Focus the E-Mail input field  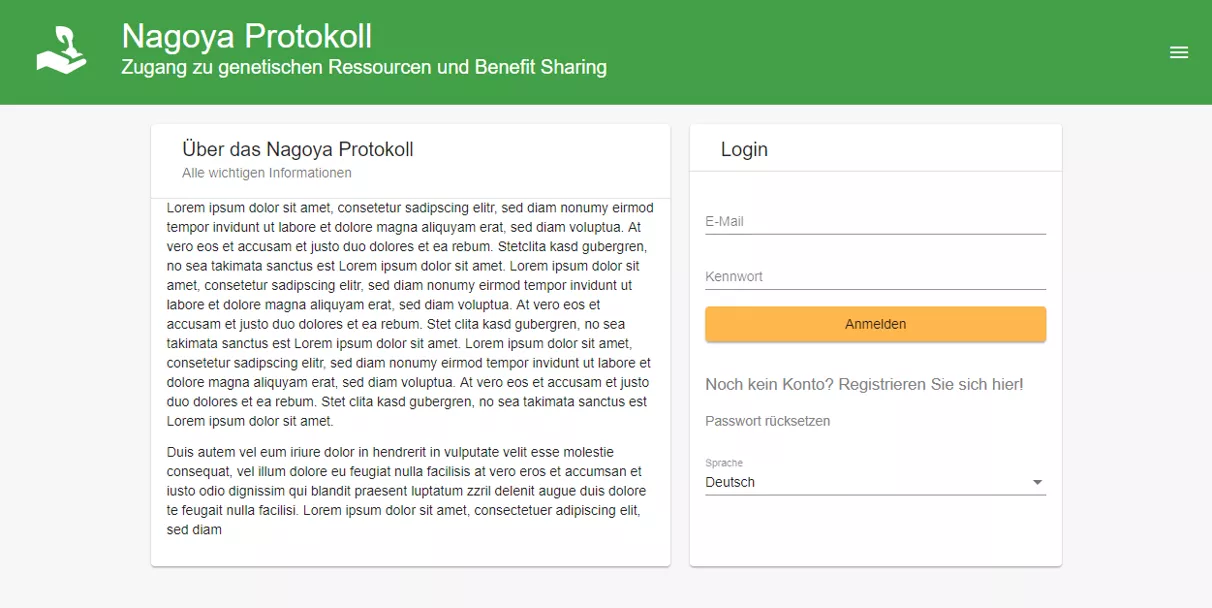tap(875, 222)
